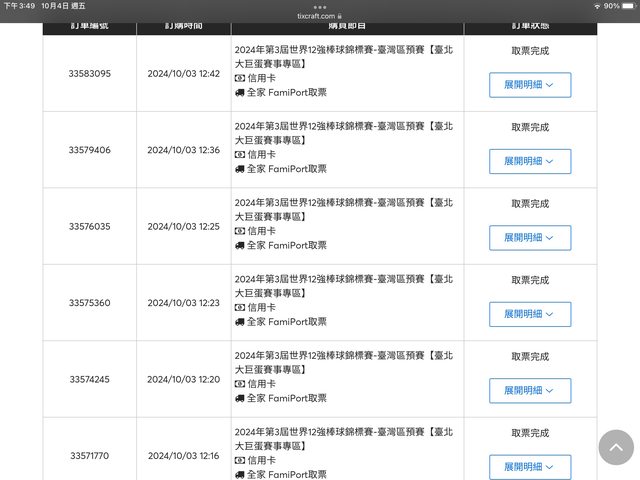Select truck icon in order 33574245 row
Image resolution: width=640 pixels, height=480 pixels.
pos(239,398)
